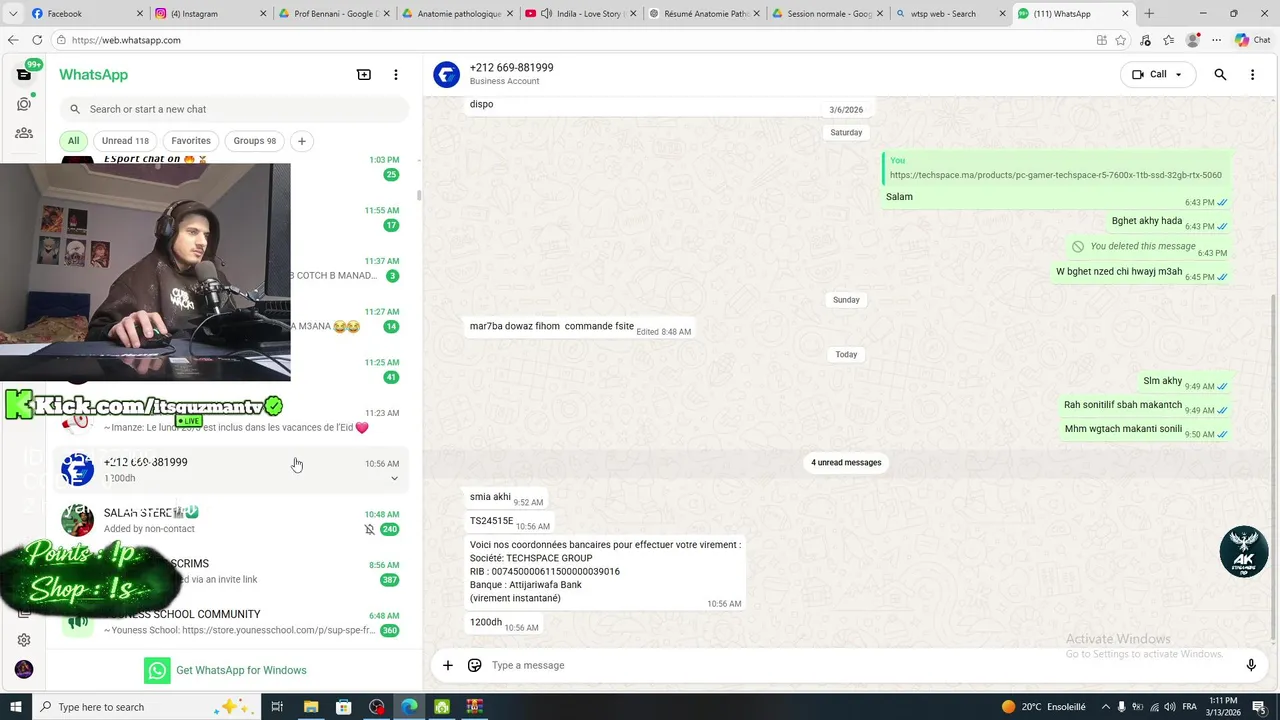Viewport: 1280px width, 720px height.
Task: Open the Windows Start menu
Action: click(x=15, y=707)
